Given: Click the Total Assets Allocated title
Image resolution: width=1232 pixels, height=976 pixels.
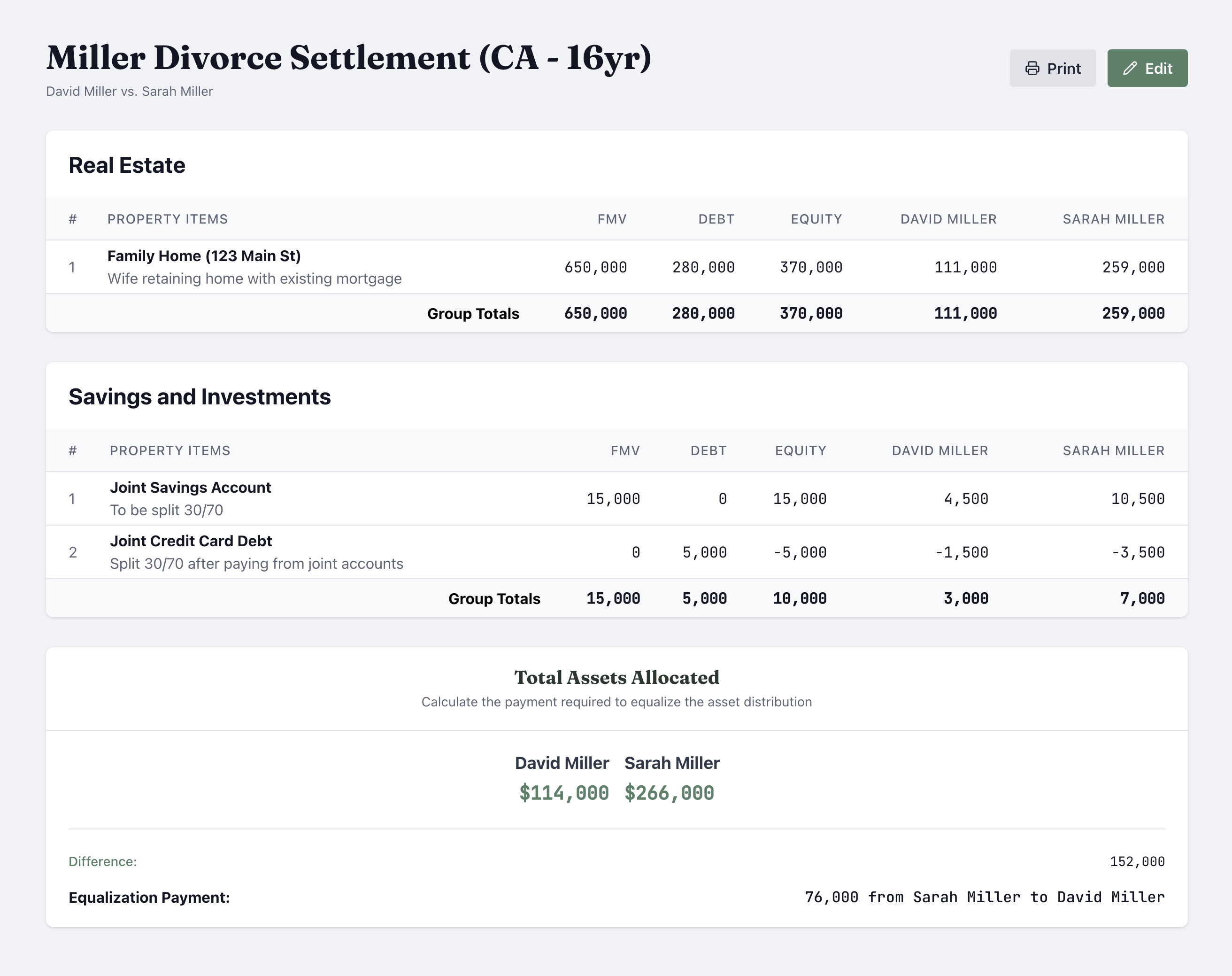Looking at the screenshot, I should pyautogui.click(x=616, y=677).
